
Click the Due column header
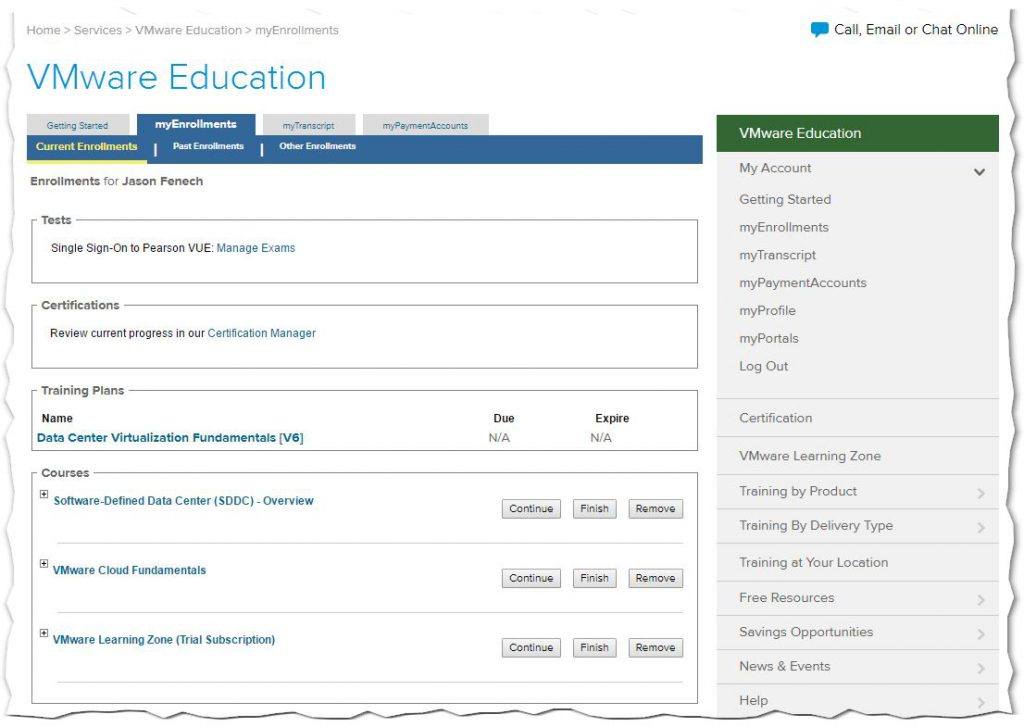pyautogui.click(x=504, y=419)
